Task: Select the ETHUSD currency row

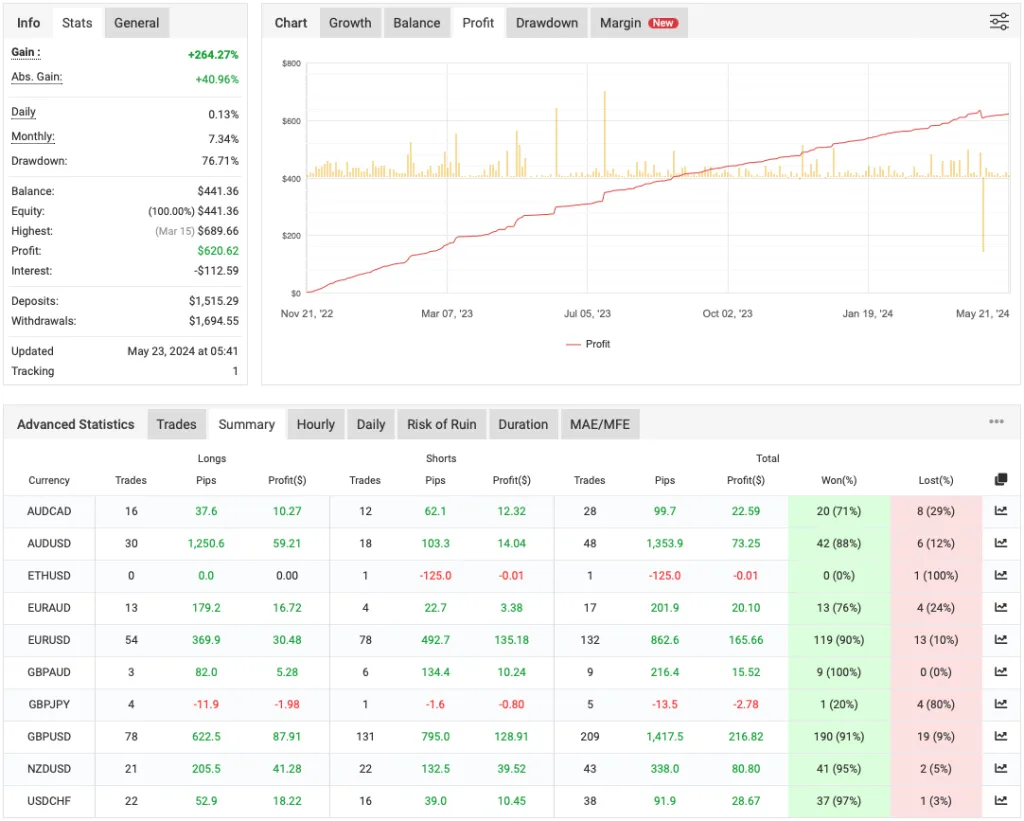Action: coord(49,575)
